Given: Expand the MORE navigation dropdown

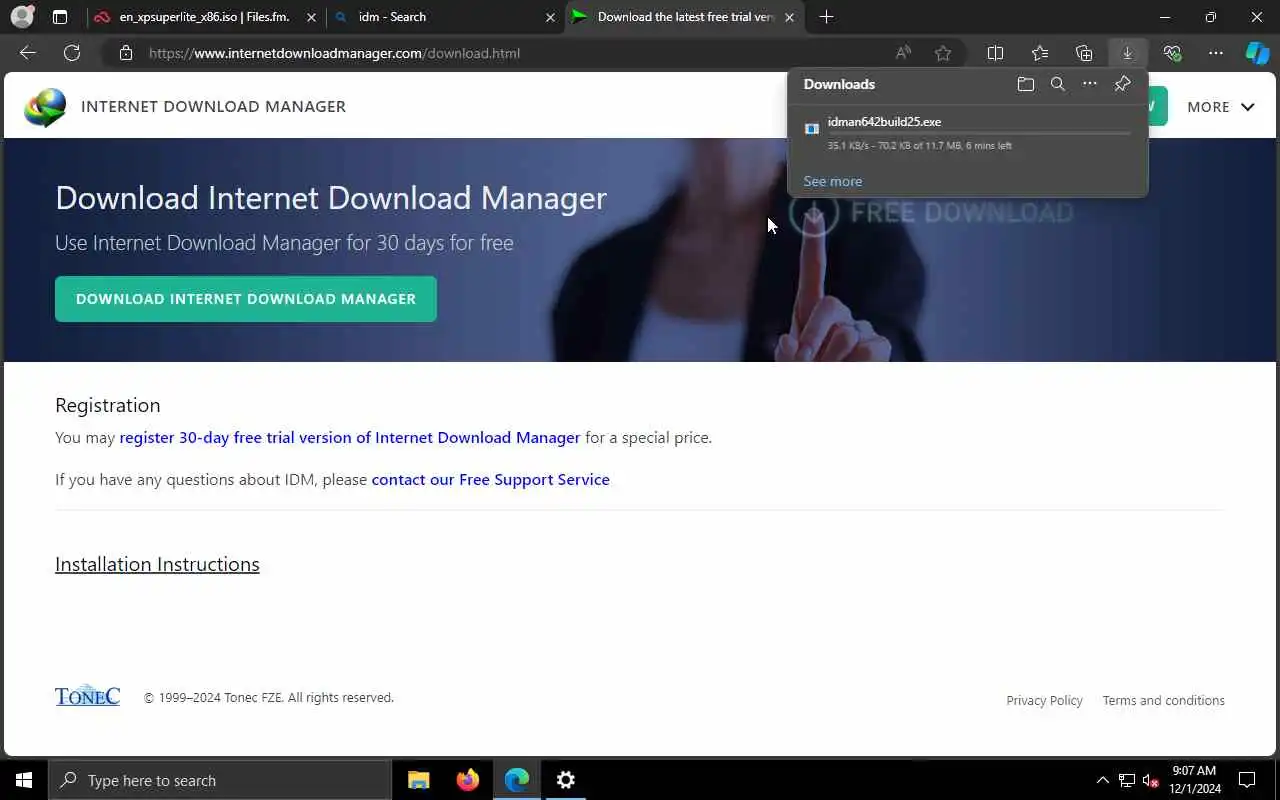Looking at the screenshot, I should click(x=1220, y=106).
